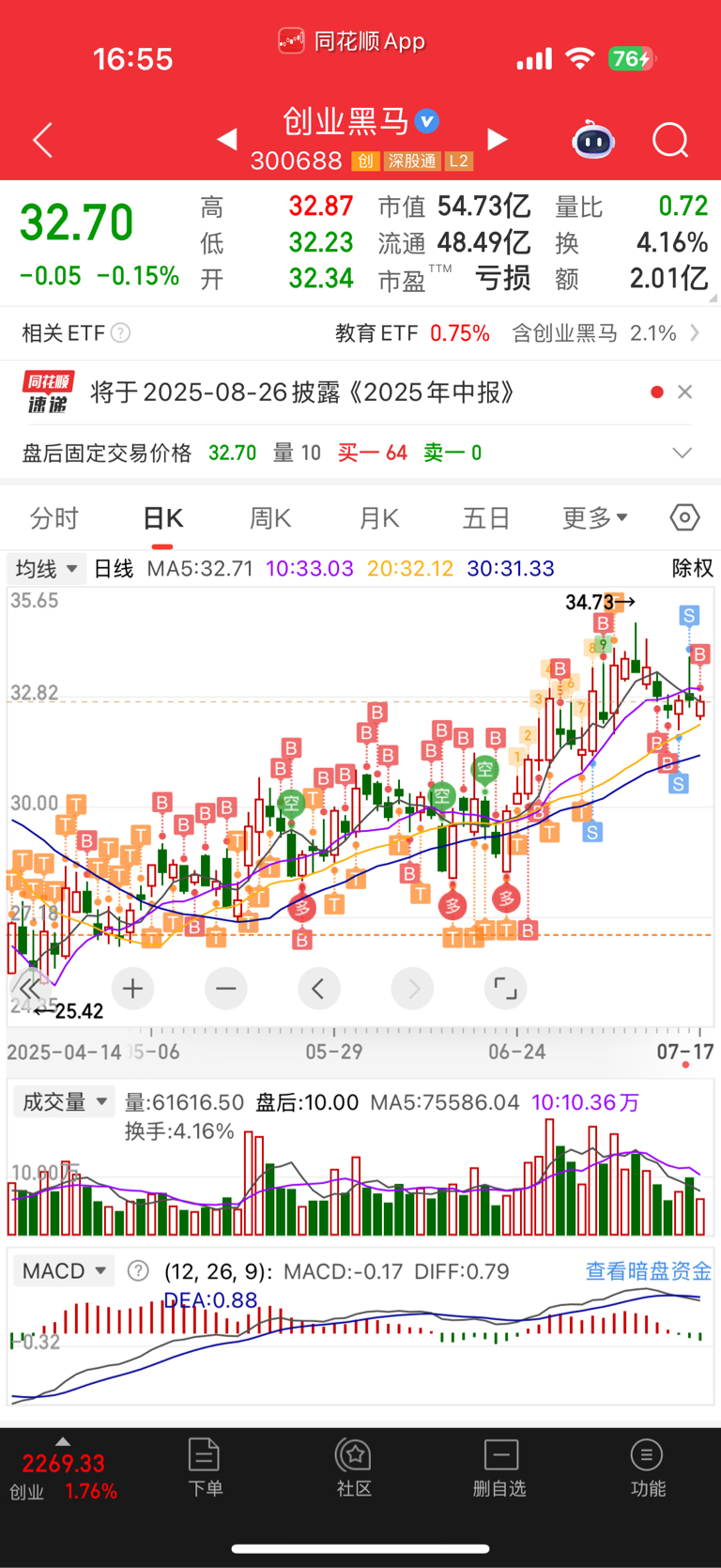
Task: Tap the 额 2.01亿 turnover amount
Action: pyautogui.click(x=631, y=279)
